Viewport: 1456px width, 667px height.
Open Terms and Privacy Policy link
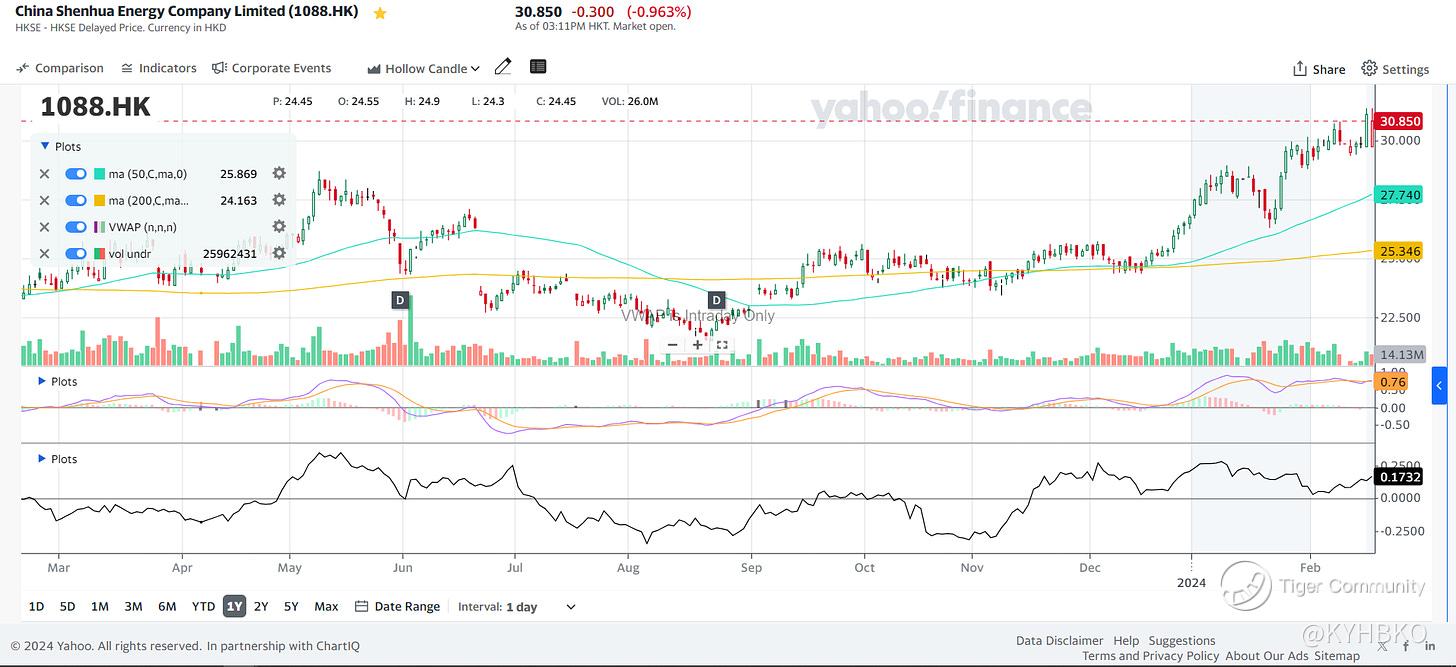(1151, 656)
